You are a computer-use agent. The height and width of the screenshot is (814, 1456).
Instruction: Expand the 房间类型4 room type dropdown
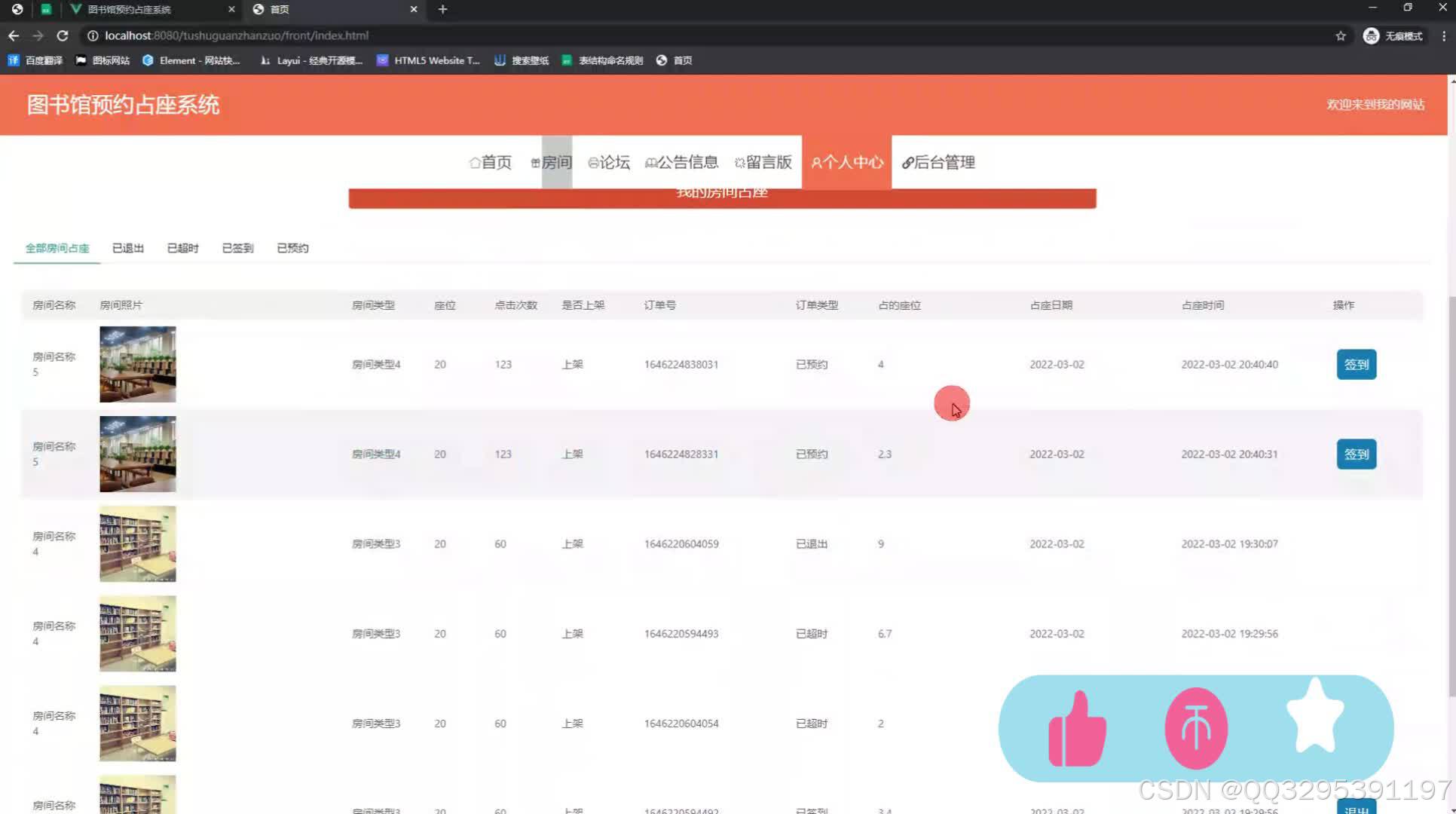pyautogui.click(x=376, y=364)
